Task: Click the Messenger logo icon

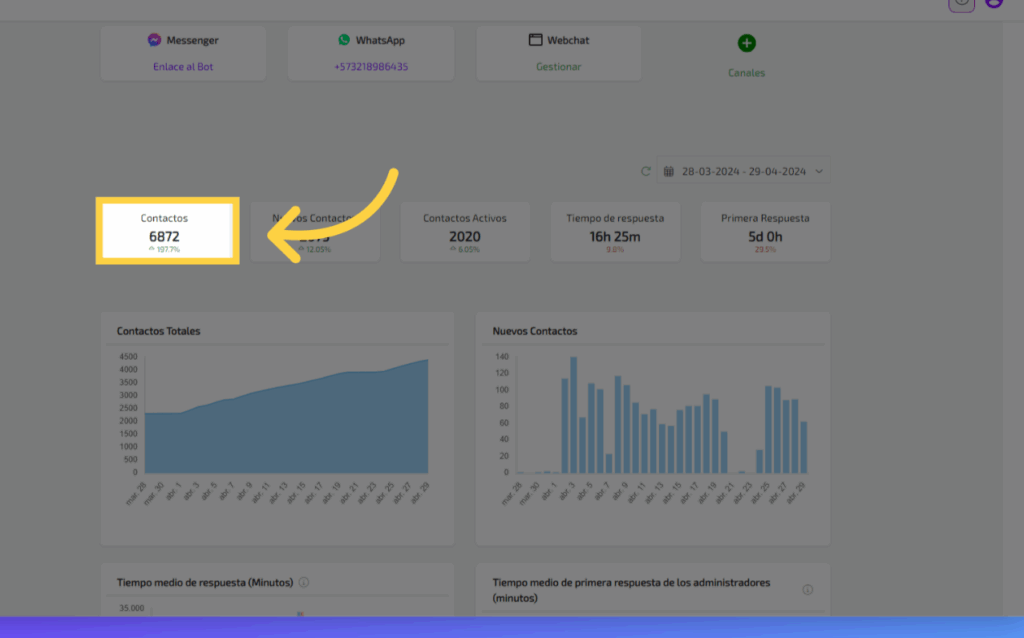Action: (x=154, y=40)
